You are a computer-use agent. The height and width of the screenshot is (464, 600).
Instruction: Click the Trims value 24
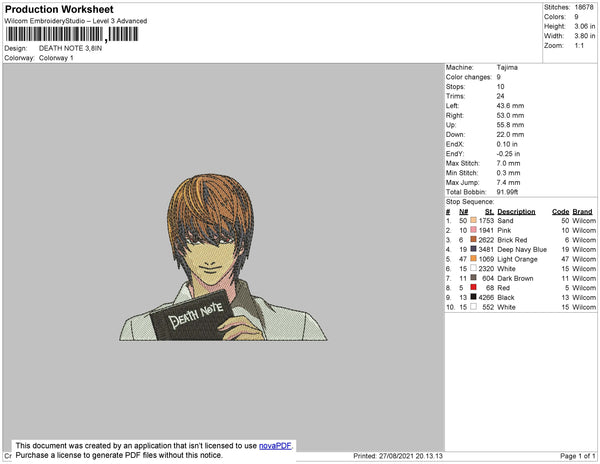pyautogui.click(x=501, y=96)
